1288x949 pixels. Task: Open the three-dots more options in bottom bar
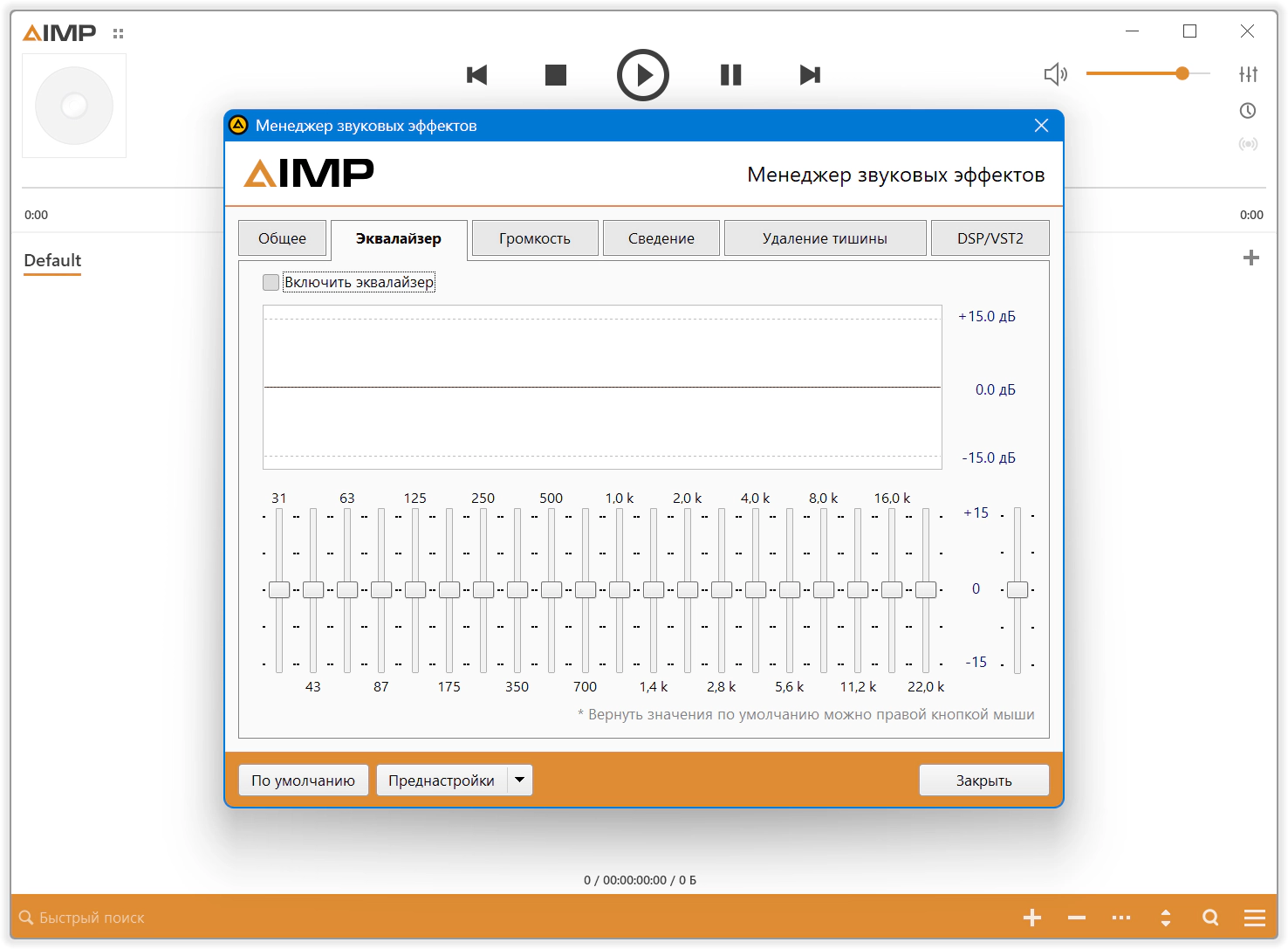pos(1121,918)
